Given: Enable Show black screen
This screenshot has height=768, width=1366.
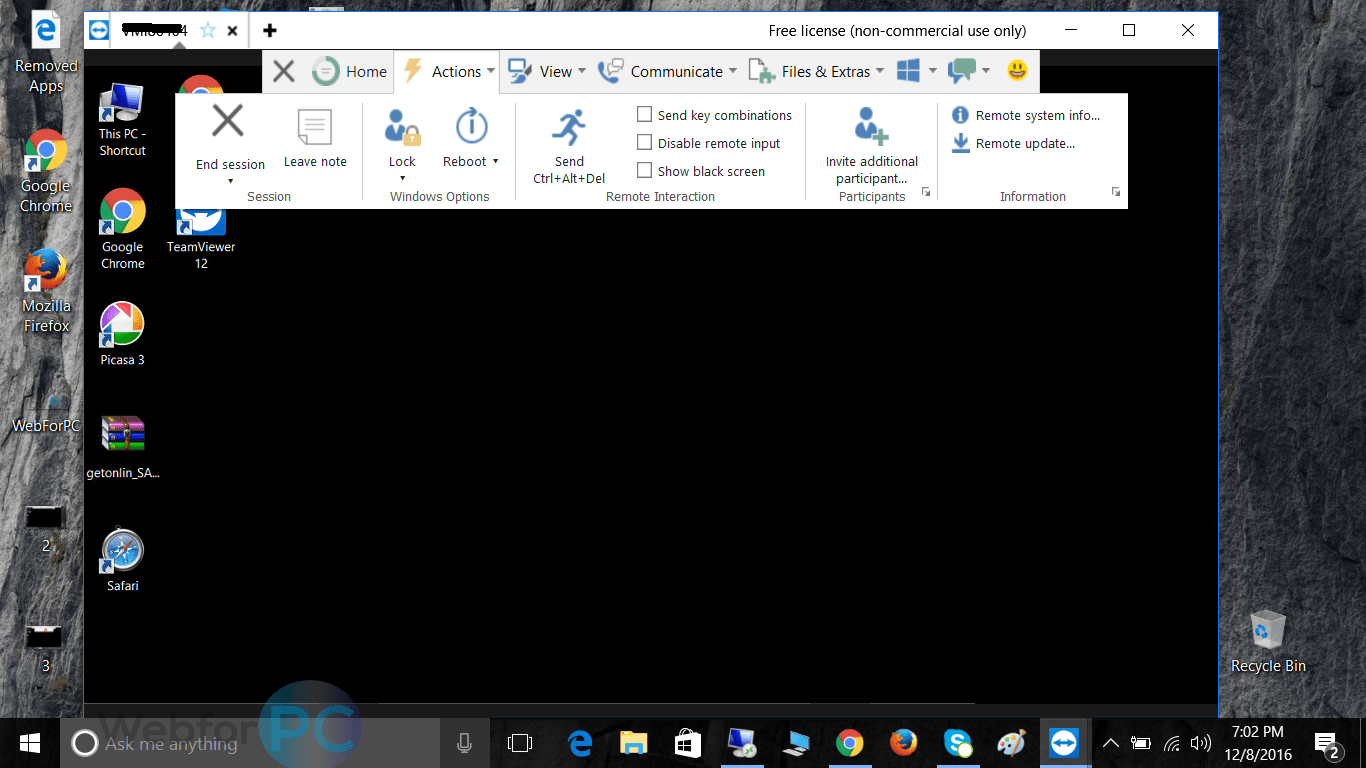Looking at the screenshot, I should pos(644,170).
